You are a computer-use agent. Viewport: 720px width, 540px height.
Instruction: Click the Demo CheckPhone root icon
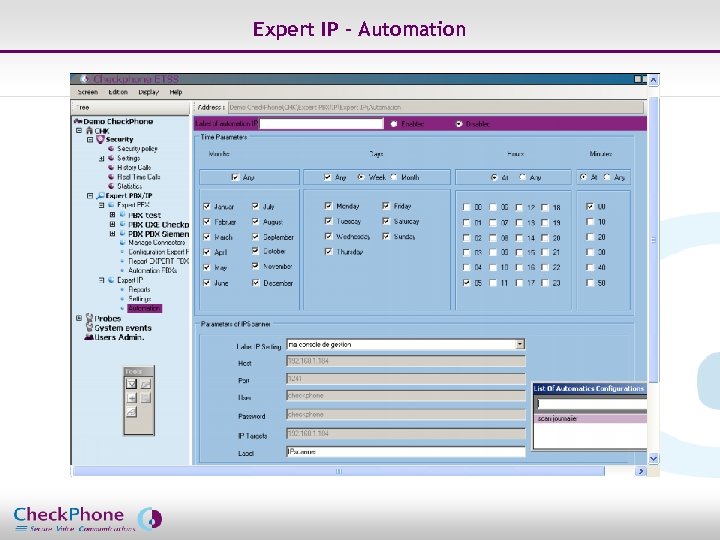pos(78,121)
